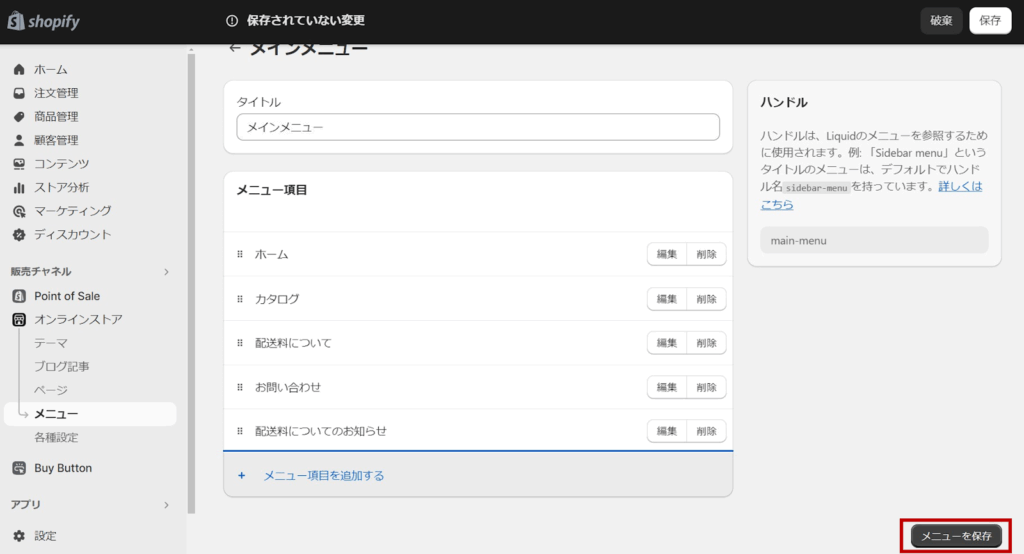
Task: Click the 顧客管理 person icon
Action: point(19,140)
